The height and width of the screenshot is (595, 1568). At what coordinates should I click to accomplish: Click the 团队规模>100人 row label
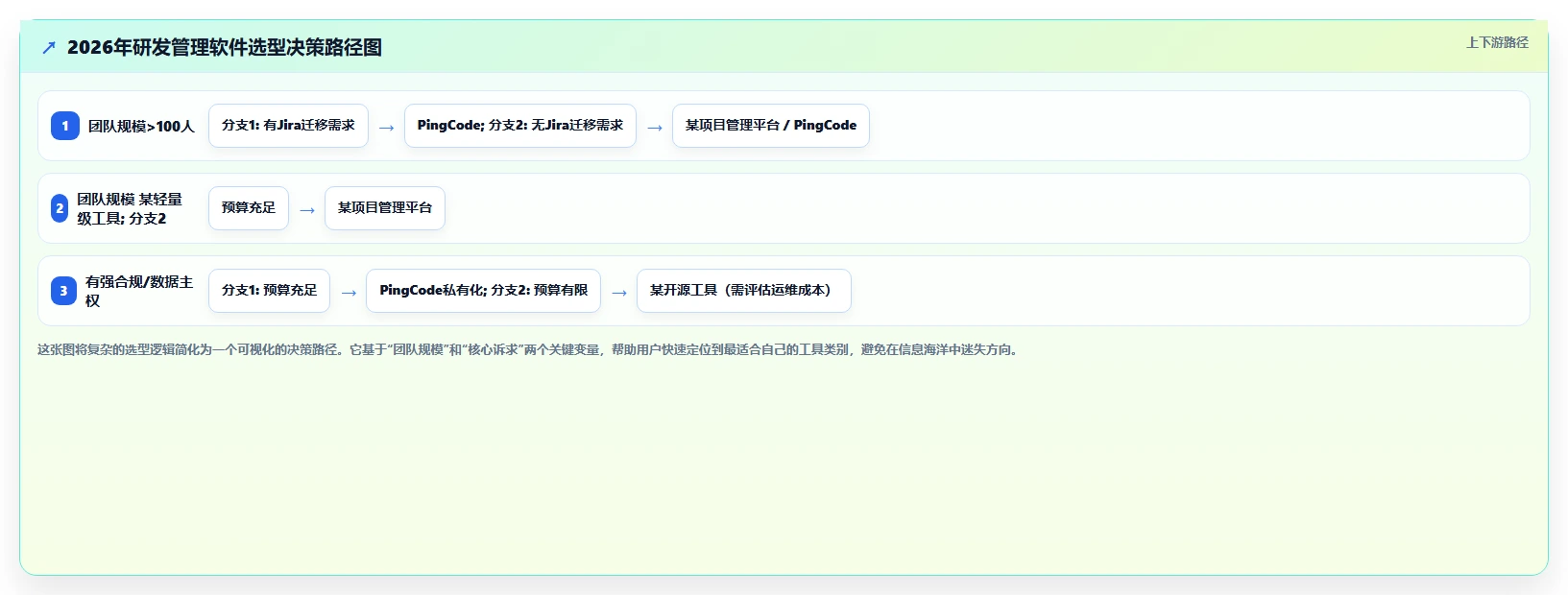(141, 126)
